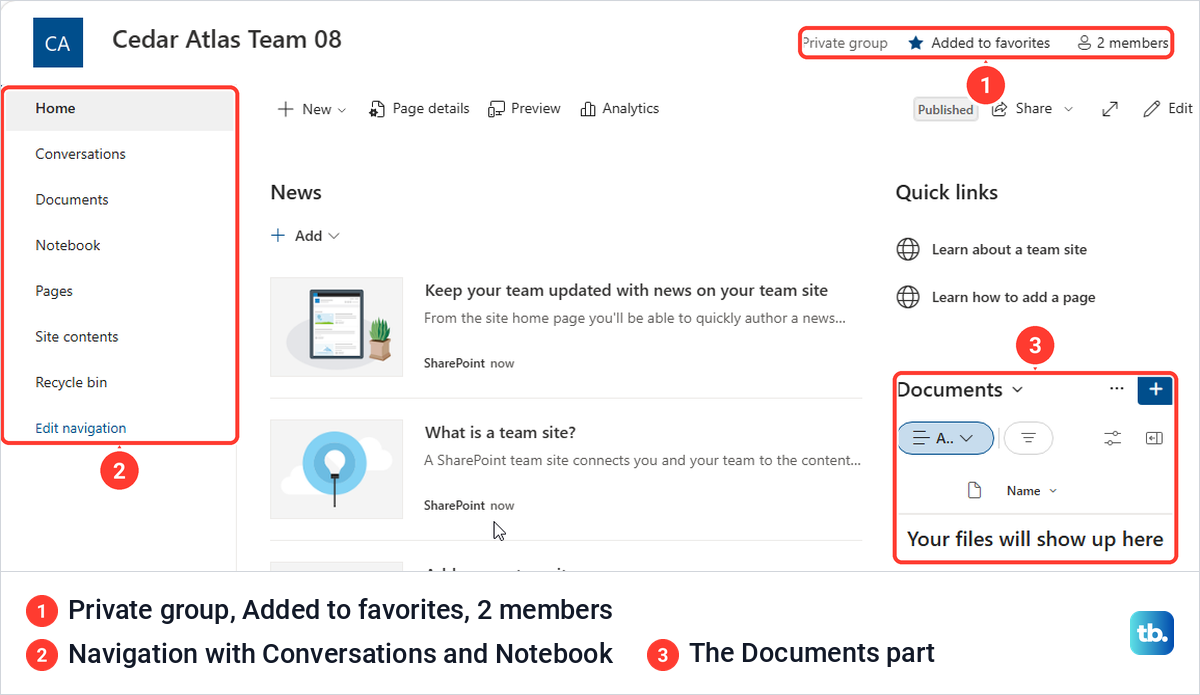Click the Edit pencil button
This screenshot has height=695, width=1200.
(x=1168, y=109)
